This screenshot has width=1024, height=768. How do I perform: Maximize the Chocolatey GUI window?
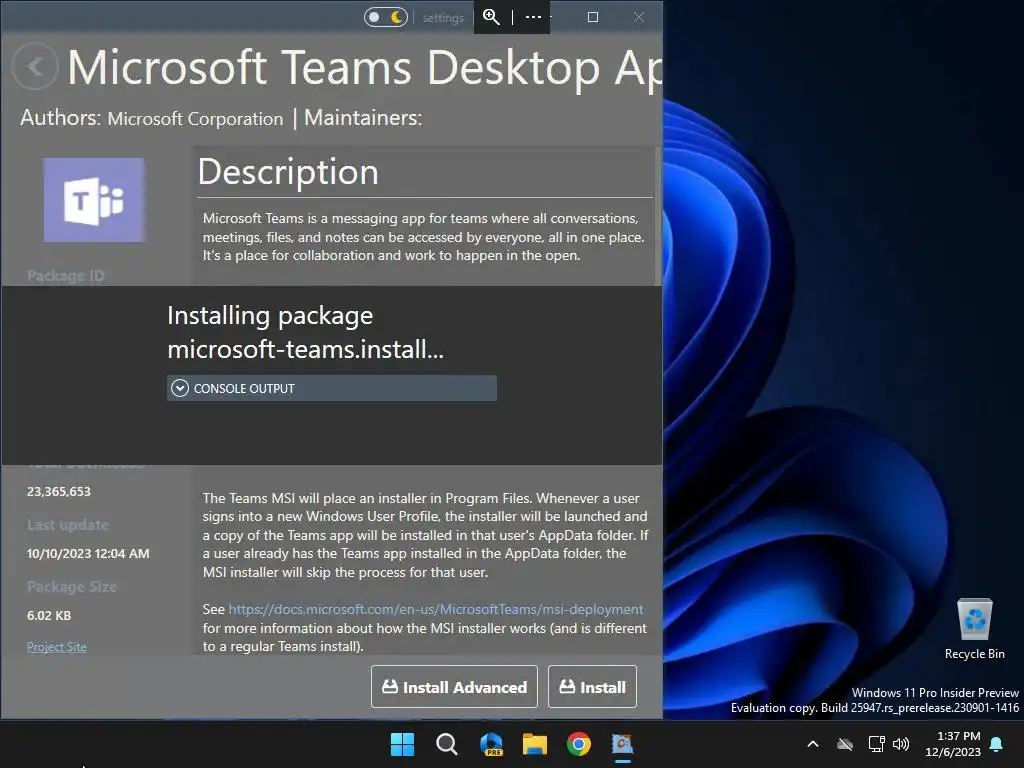pyautogui.click(x=593, y=17)
